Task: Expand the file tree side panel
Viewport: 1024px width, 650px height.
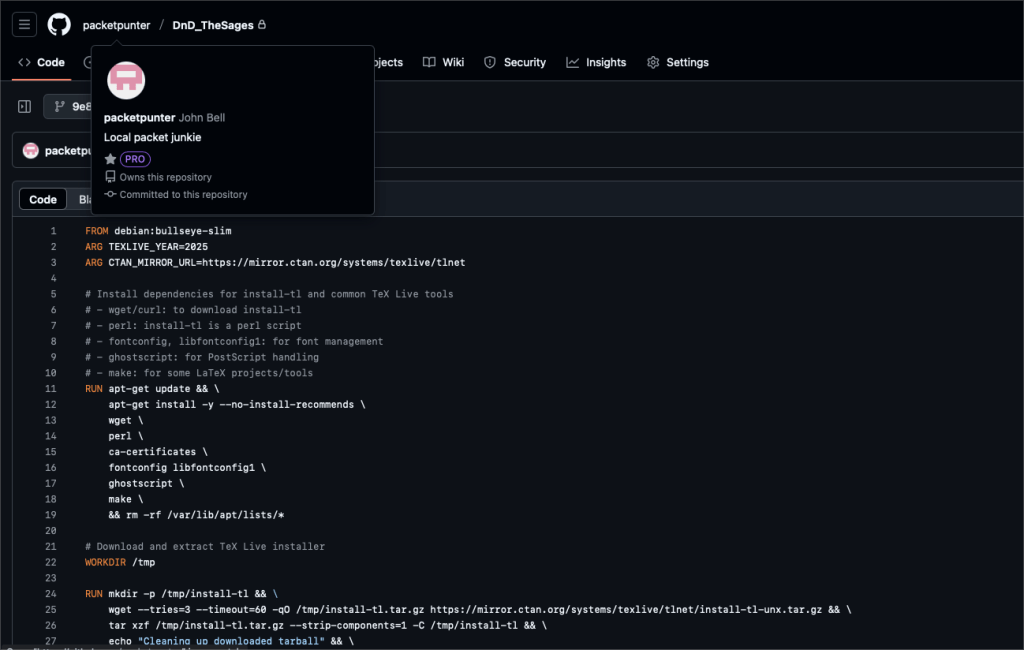Action: [25, 107]
